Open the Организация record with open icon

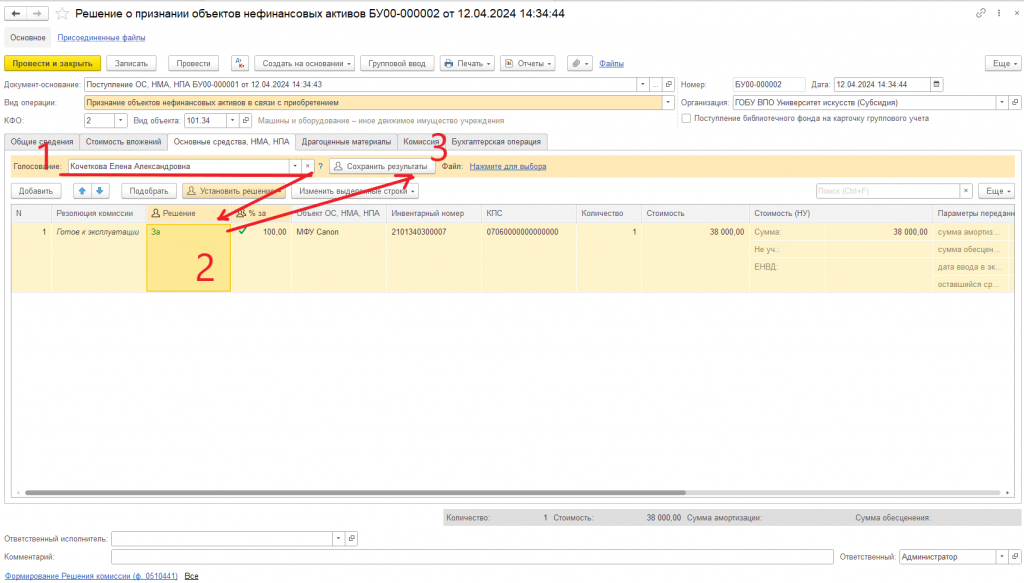(x=1015, y=102)
